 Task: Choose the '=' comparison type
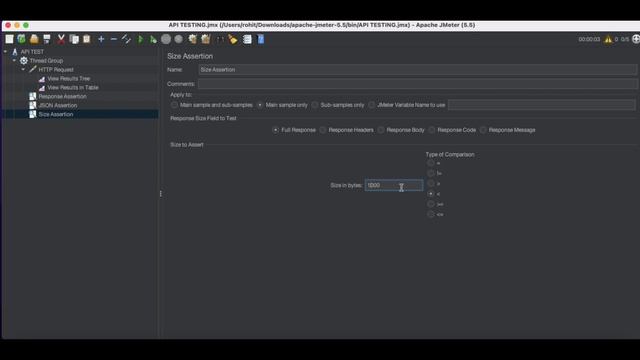pos(431,163)
